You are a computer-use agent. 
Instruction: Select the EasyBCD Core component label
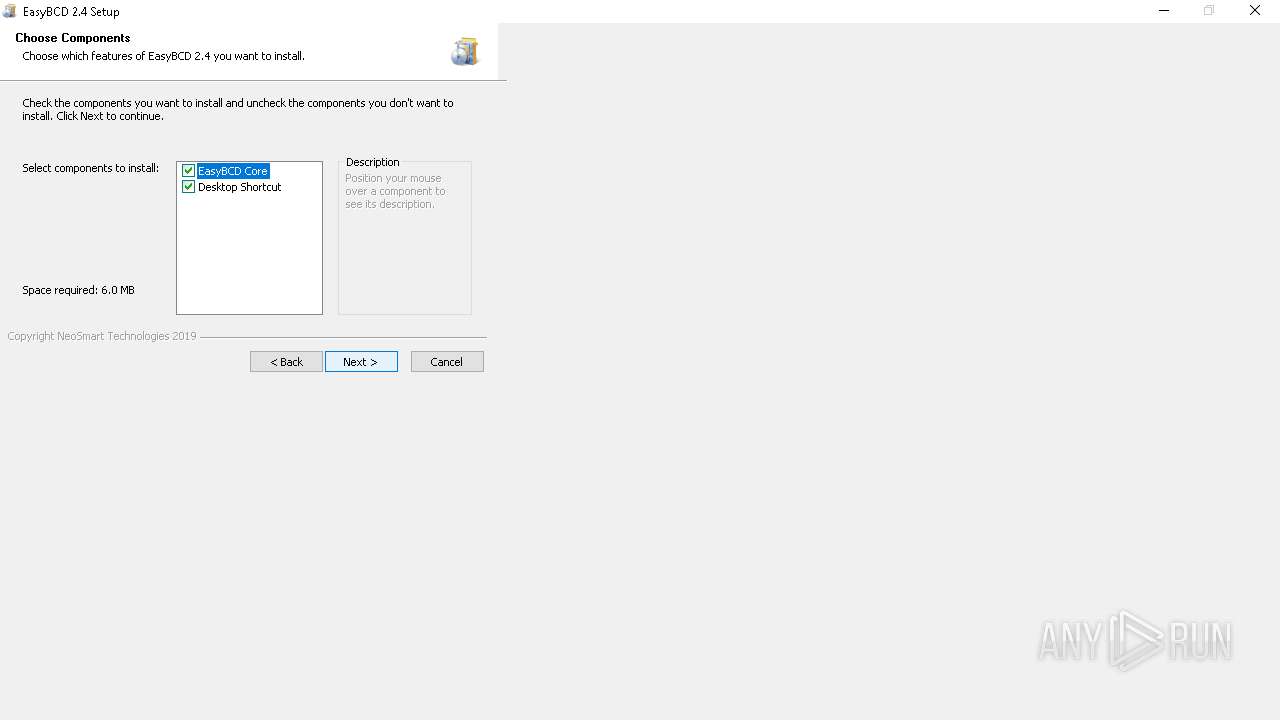point(233,171)
